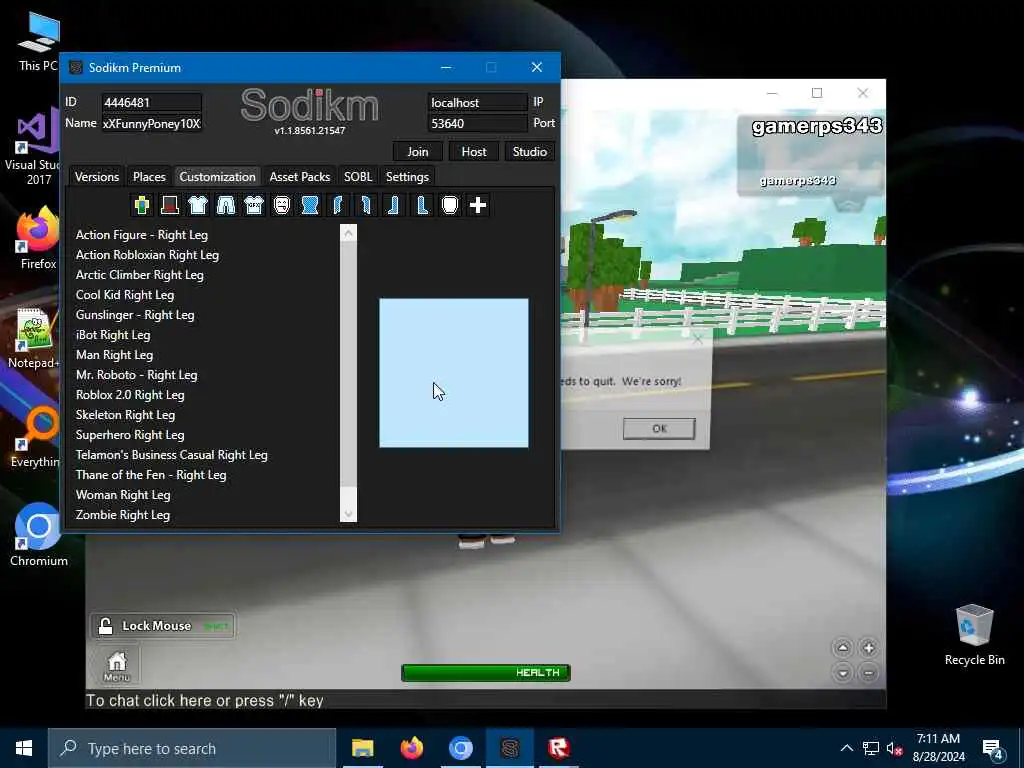The width and height of the screenshot is (1024, 768).
Task: Select the arm icon beside the leg icons
Action: pos(366,205)
